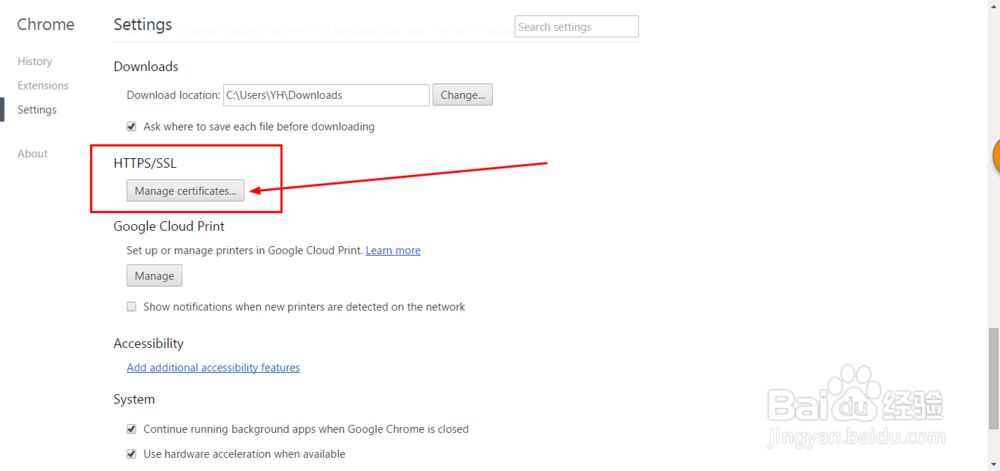This screenshot has height=471, width=1000.
Task: Click the Manage certificates... button
Action: (185, 190)
